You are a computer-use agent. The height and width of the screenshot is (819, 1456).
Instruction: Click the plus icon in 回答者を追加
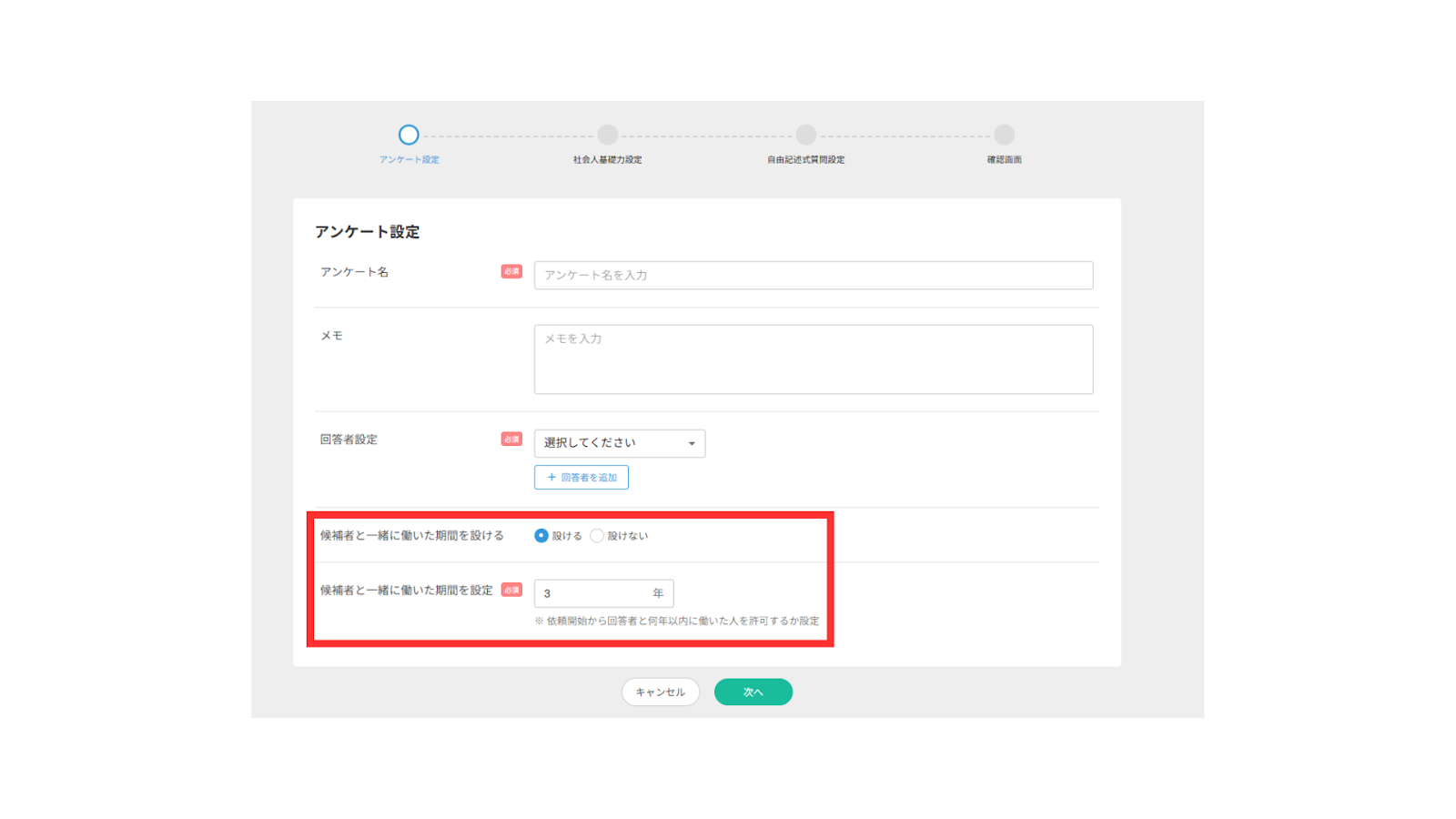[x=551, y=477]
